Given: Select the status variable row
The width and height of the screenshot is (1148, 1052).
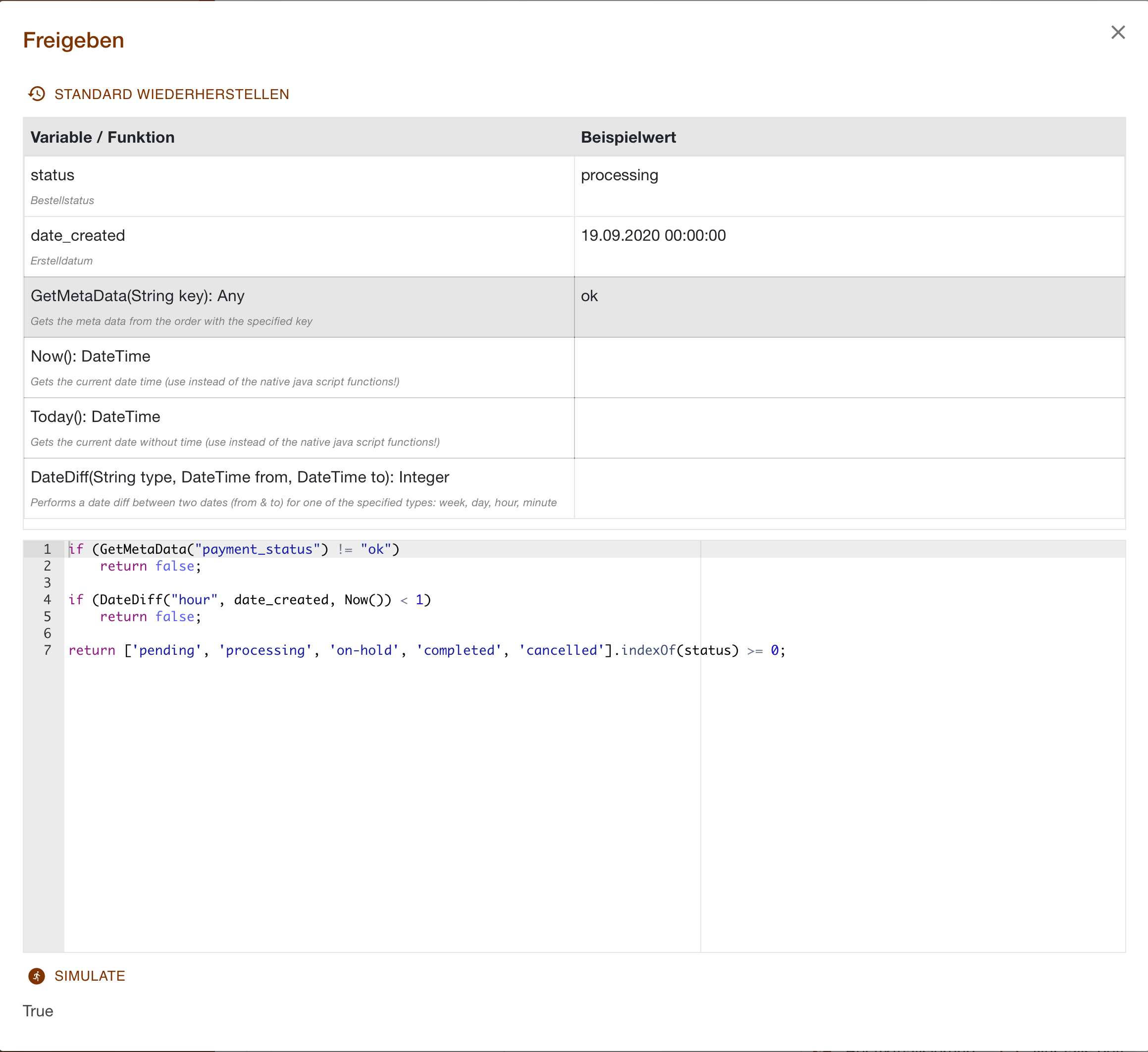Looking at the screenshot, I should [574, 186].
